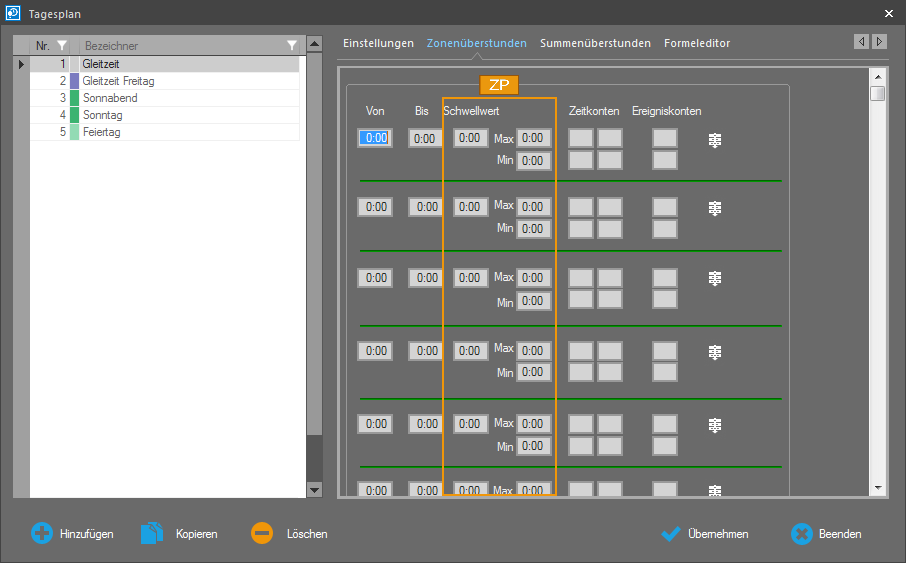Open the Bezeichner column filter
The width and height of the screenshot is (906, 563).
pos(291,46)
